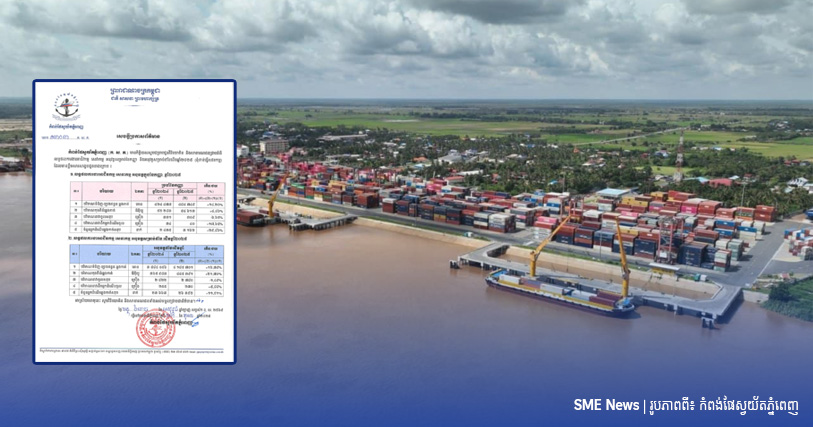Click the SME News label
Image resolution: width=813 pixels, height=427 pixels.
606,405
